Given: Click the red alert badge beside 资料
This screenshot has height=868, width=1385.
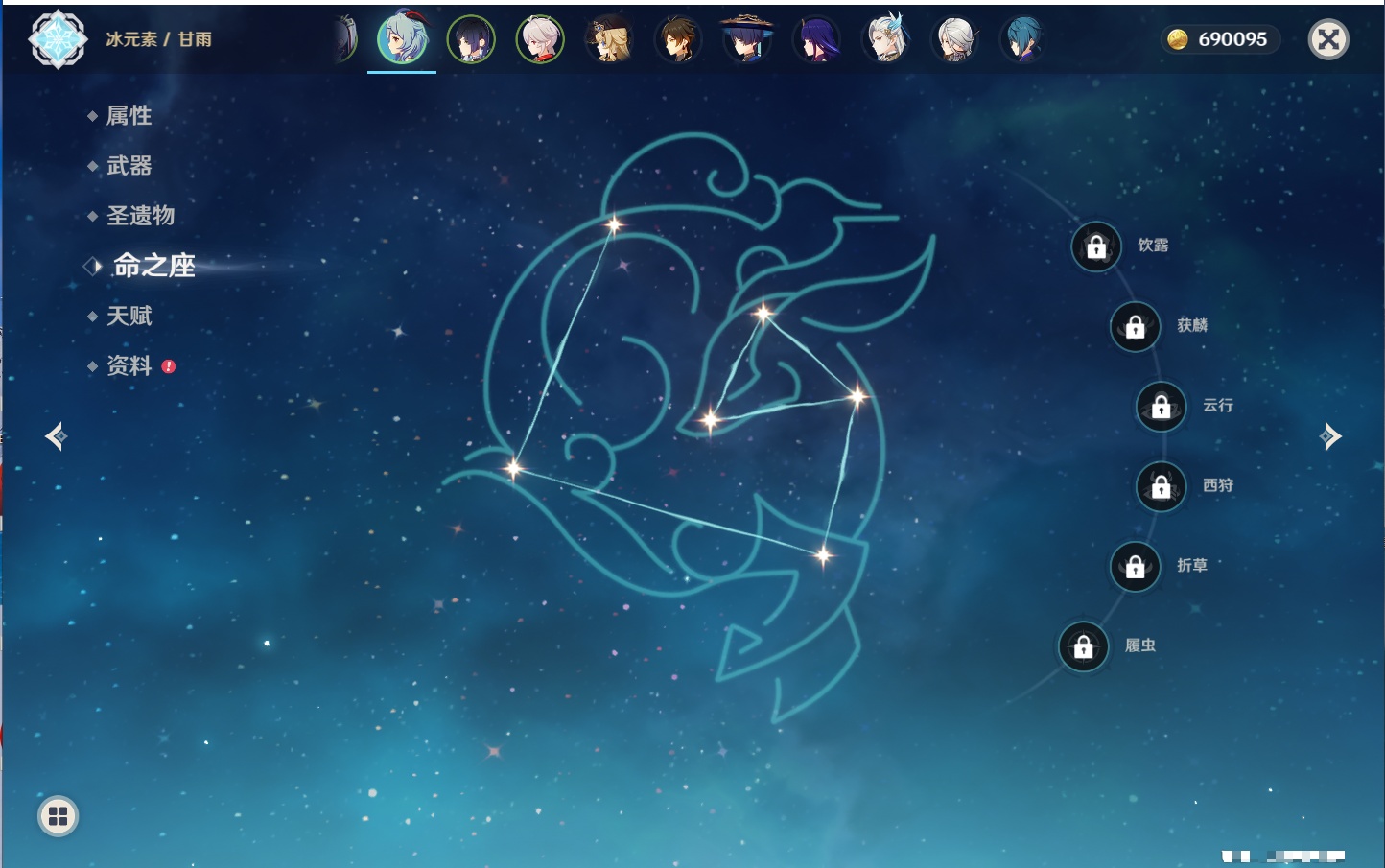Looking at the screenshot, I should [169, 366].
